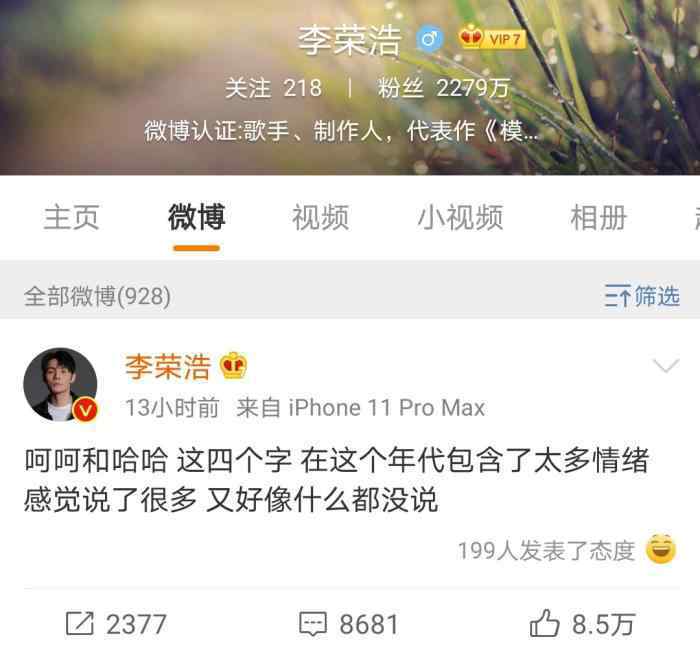This screenshot has width=700, height=646.
Task: Tap the blue male gender icon
Action: click(x=430, y=39)
